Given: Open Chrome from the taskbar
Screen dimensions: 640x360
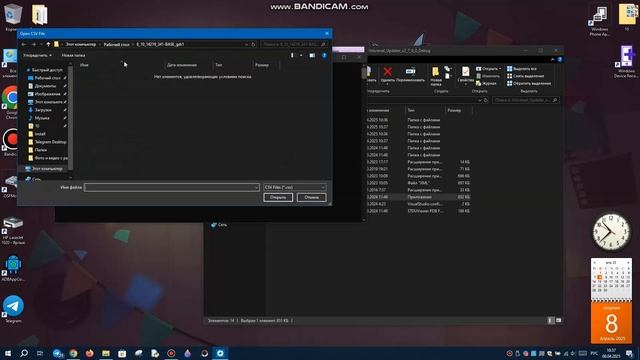Looking at the screenshot, I should (x=73, y=353).
